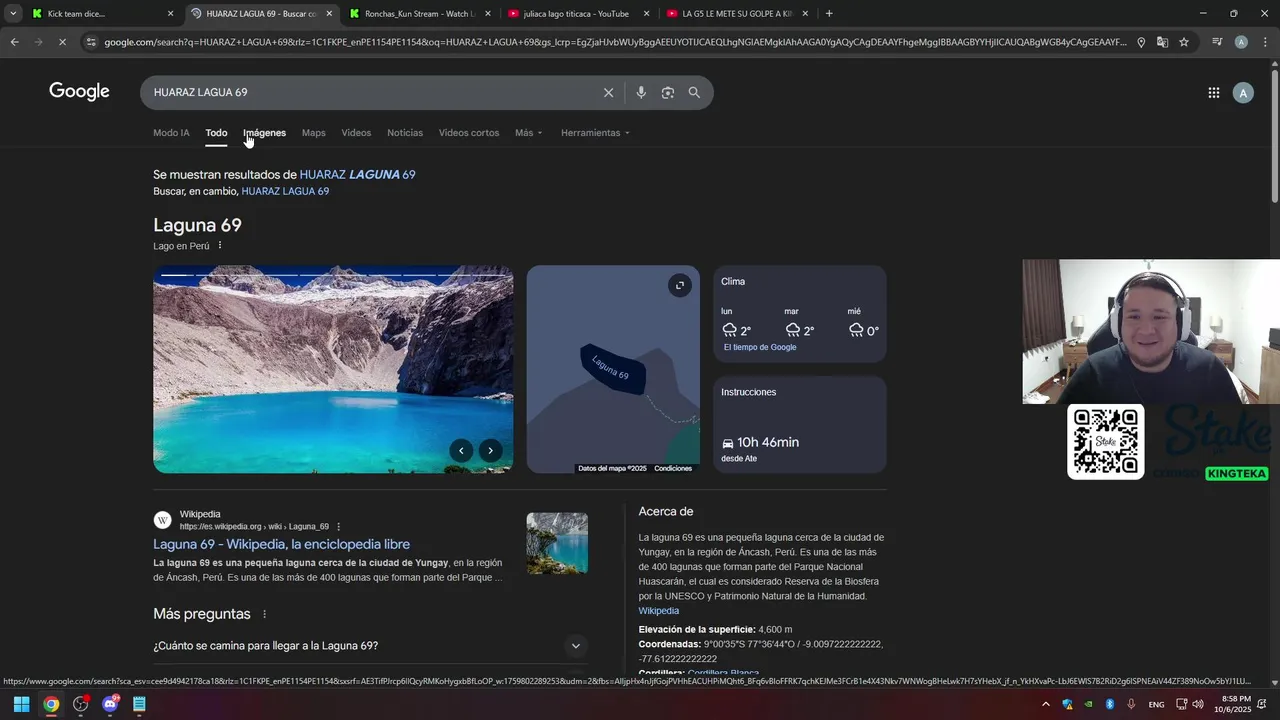Image resolution: width=1280 pixels, height=720 pixels.
Task: Open corrected HUARAZ LAGUNA 69 results link
Action: (x=357, y=175)
